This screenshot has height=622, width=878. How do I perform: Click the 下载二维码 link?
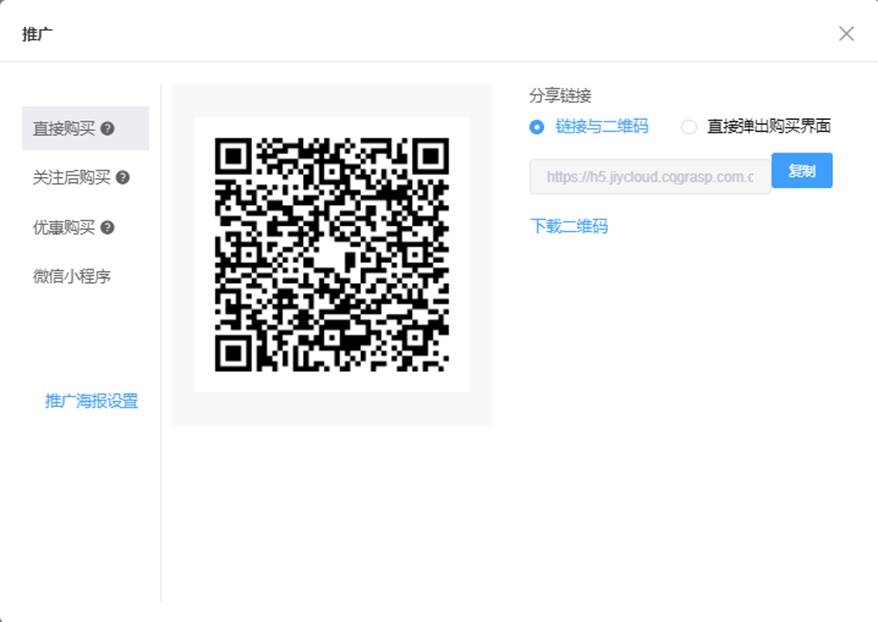pyautogui.click(x=569, y=226)
